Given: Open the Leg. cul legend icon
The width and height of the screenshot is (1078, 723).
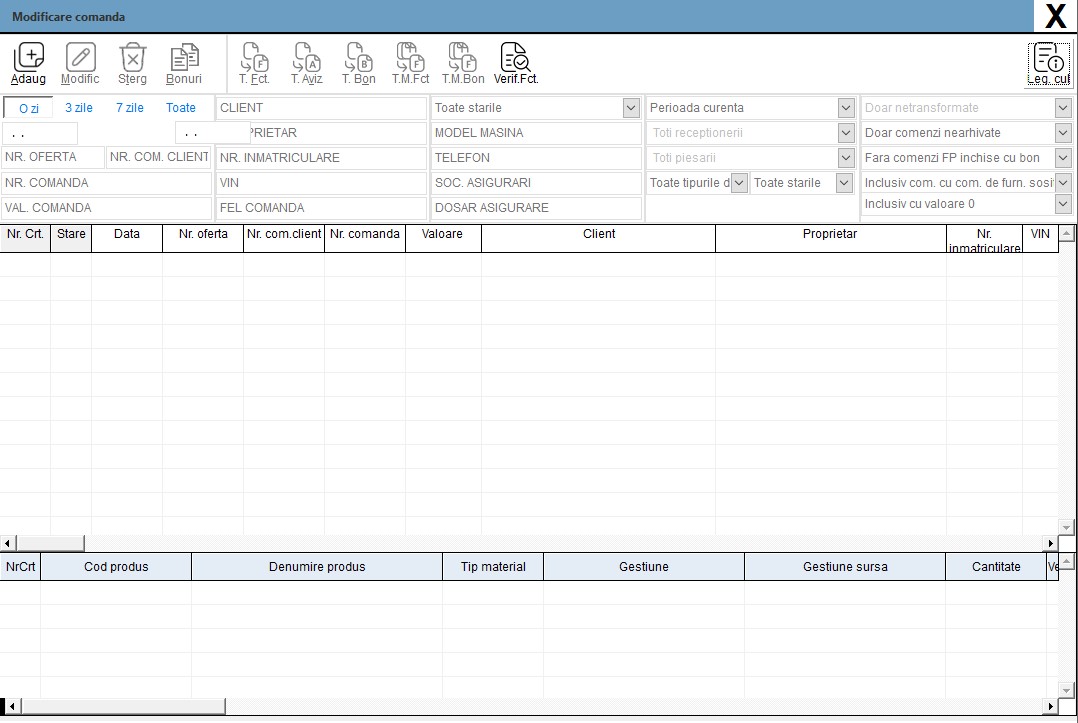Looking at the screenshot, I should (1048, 63).
